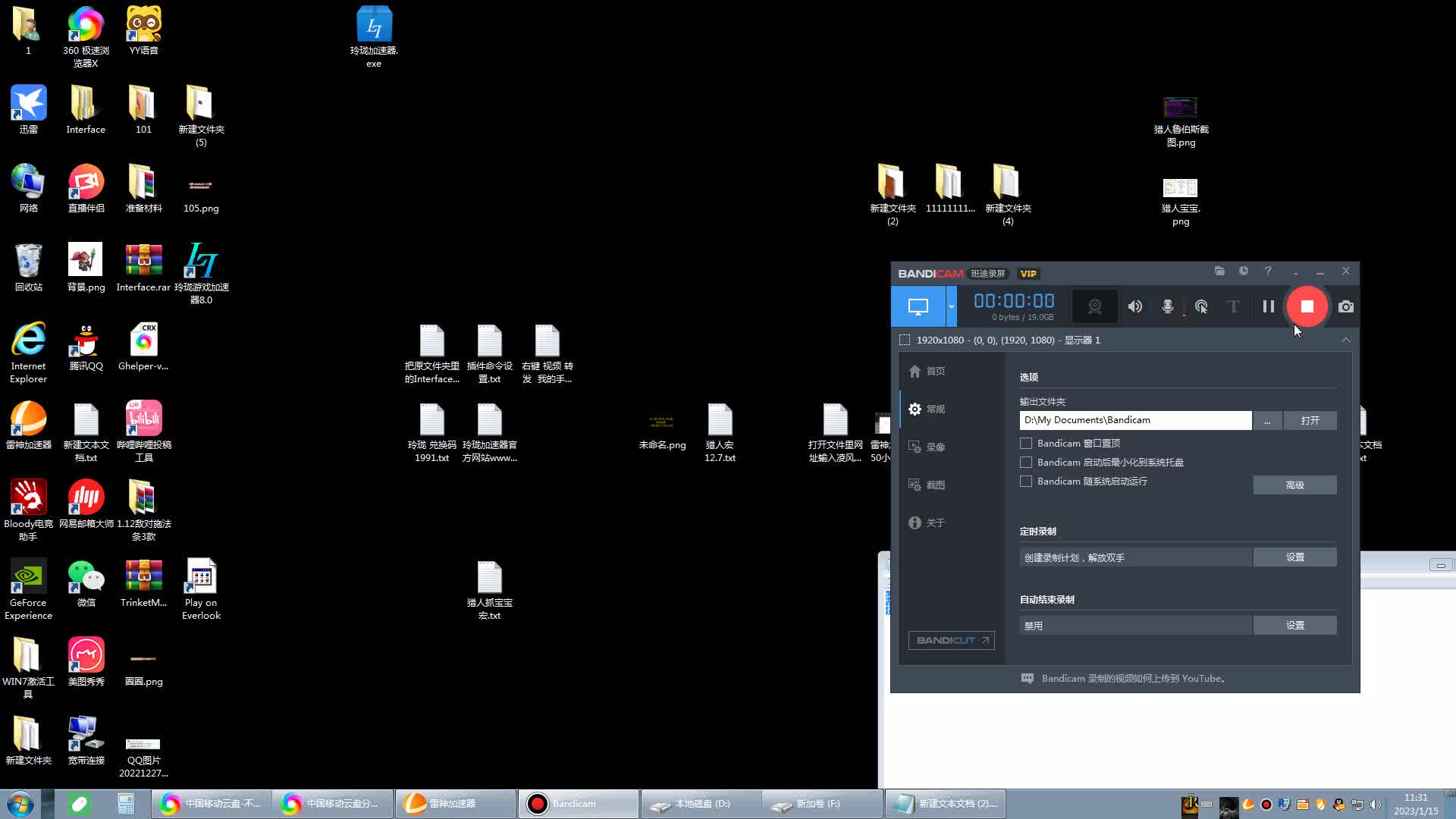Open Bandicam help question mark icon
This screenshot has width=1456, height=819.
pyautogui.click(x=1268, y=271)
